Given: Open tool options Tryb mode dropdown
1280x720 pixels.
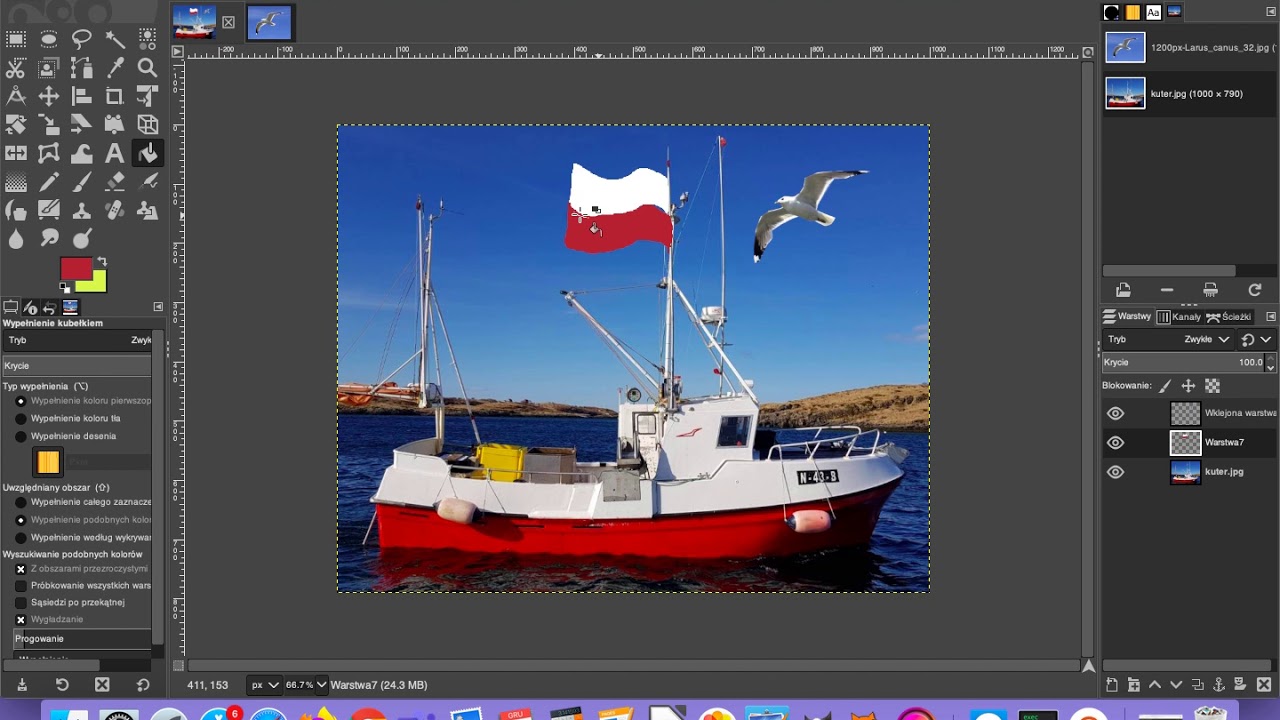Looking at the screenshot, I should (78, 340).
